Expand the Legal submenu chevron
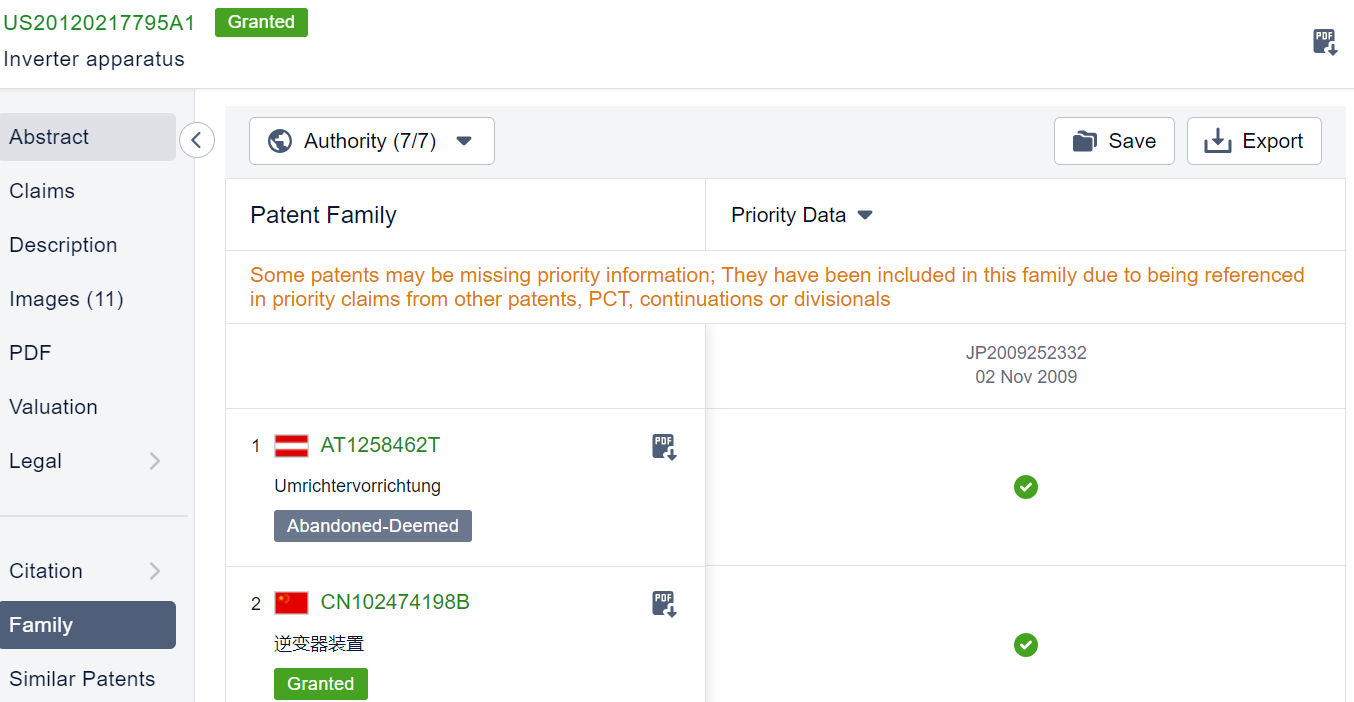 [x=154, y=461]
